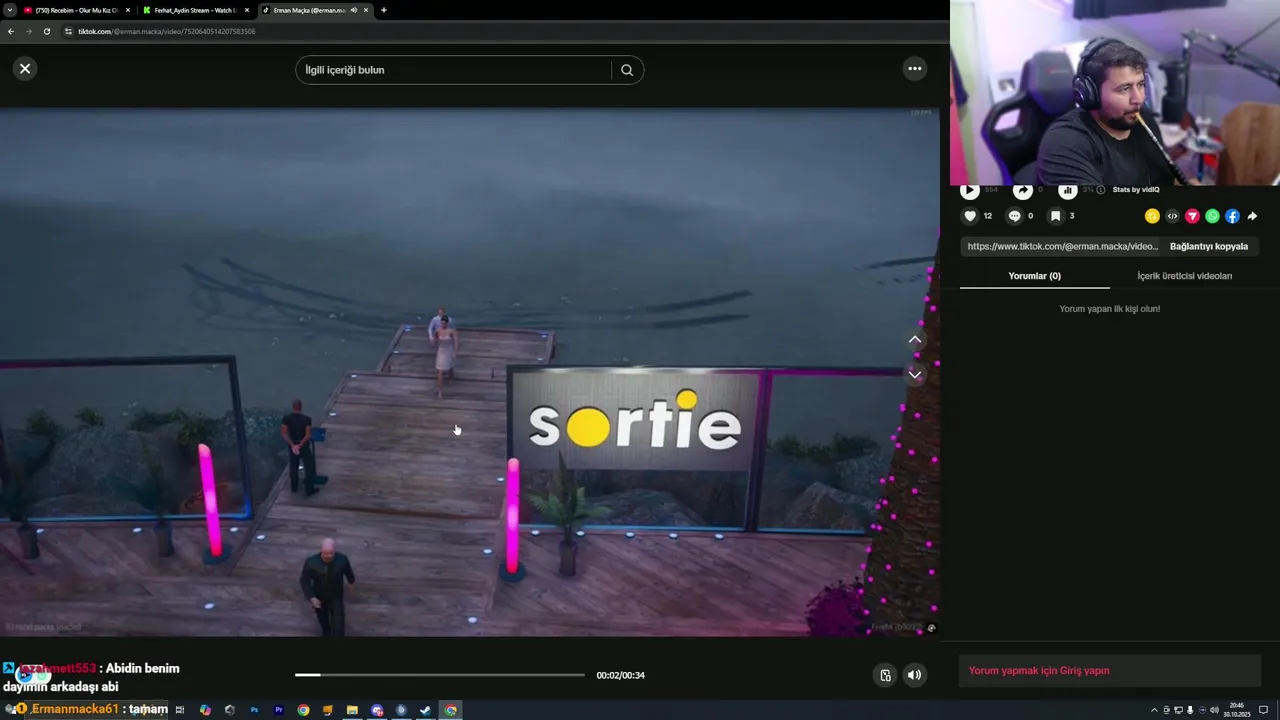Mute the video with speaker button
This screenshot has height=720, width=1280.
click(x=914, y=675)
